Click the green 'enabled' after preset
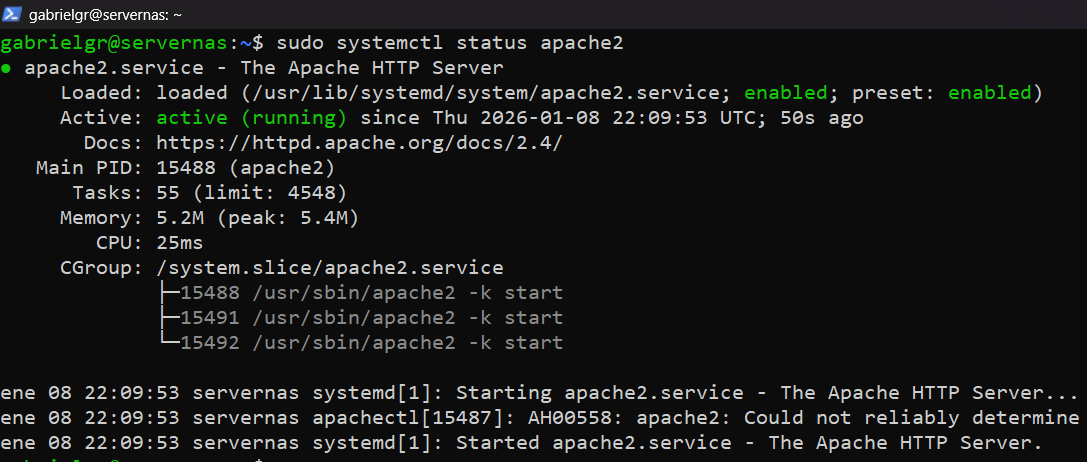1087x462 pixels. (x=988, y=93)
